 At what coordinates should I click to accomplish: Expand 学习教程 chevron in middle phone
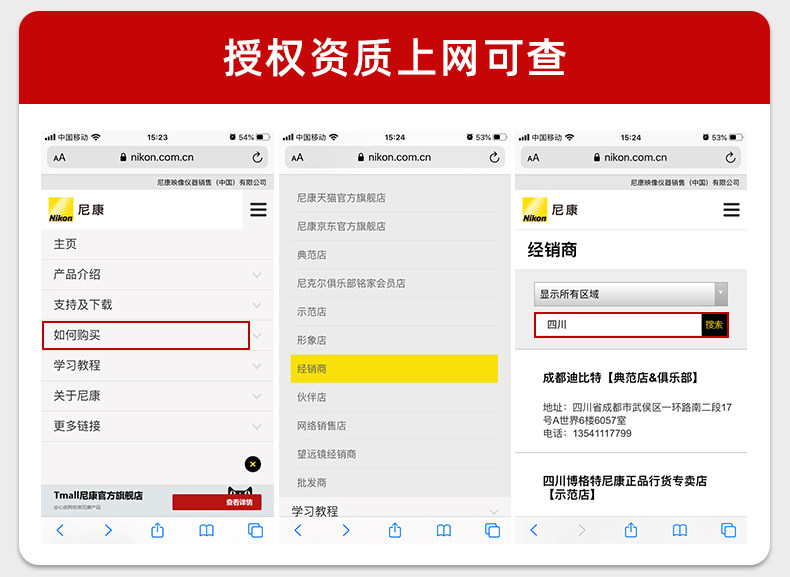494,511
